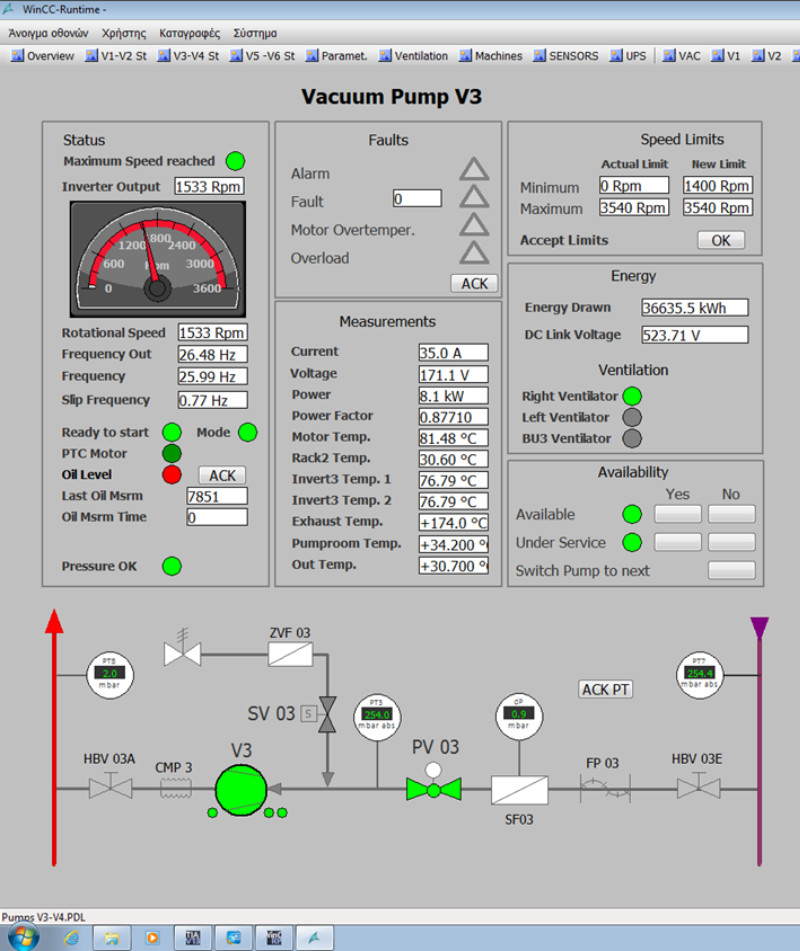The height and width of the screenshot is (951, 800).
Task: Edit the New Limit Minimum field
Action: pos(718,186)
